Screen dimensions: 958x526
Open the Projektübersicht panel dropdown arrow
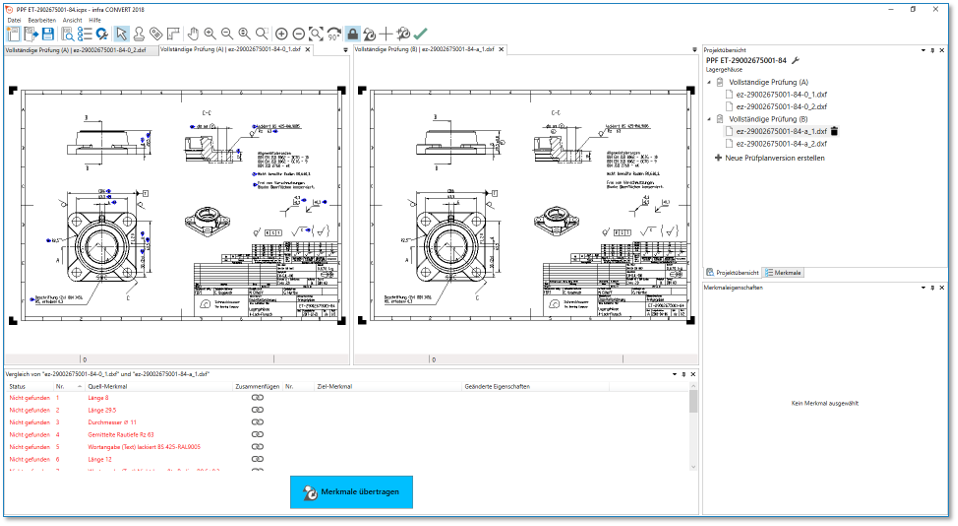(921, 49)
